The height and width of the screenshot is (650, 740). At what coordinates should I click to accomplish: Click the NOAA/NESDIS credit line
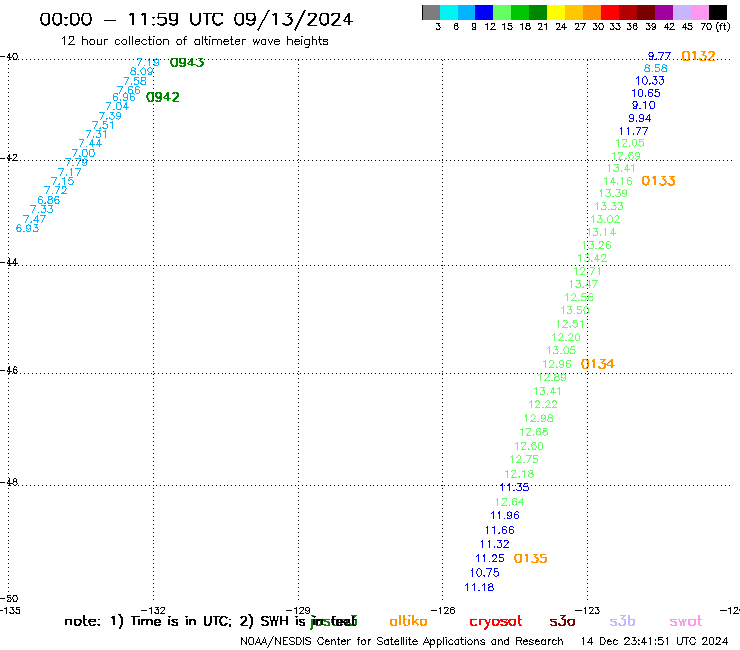pos(402,642)
